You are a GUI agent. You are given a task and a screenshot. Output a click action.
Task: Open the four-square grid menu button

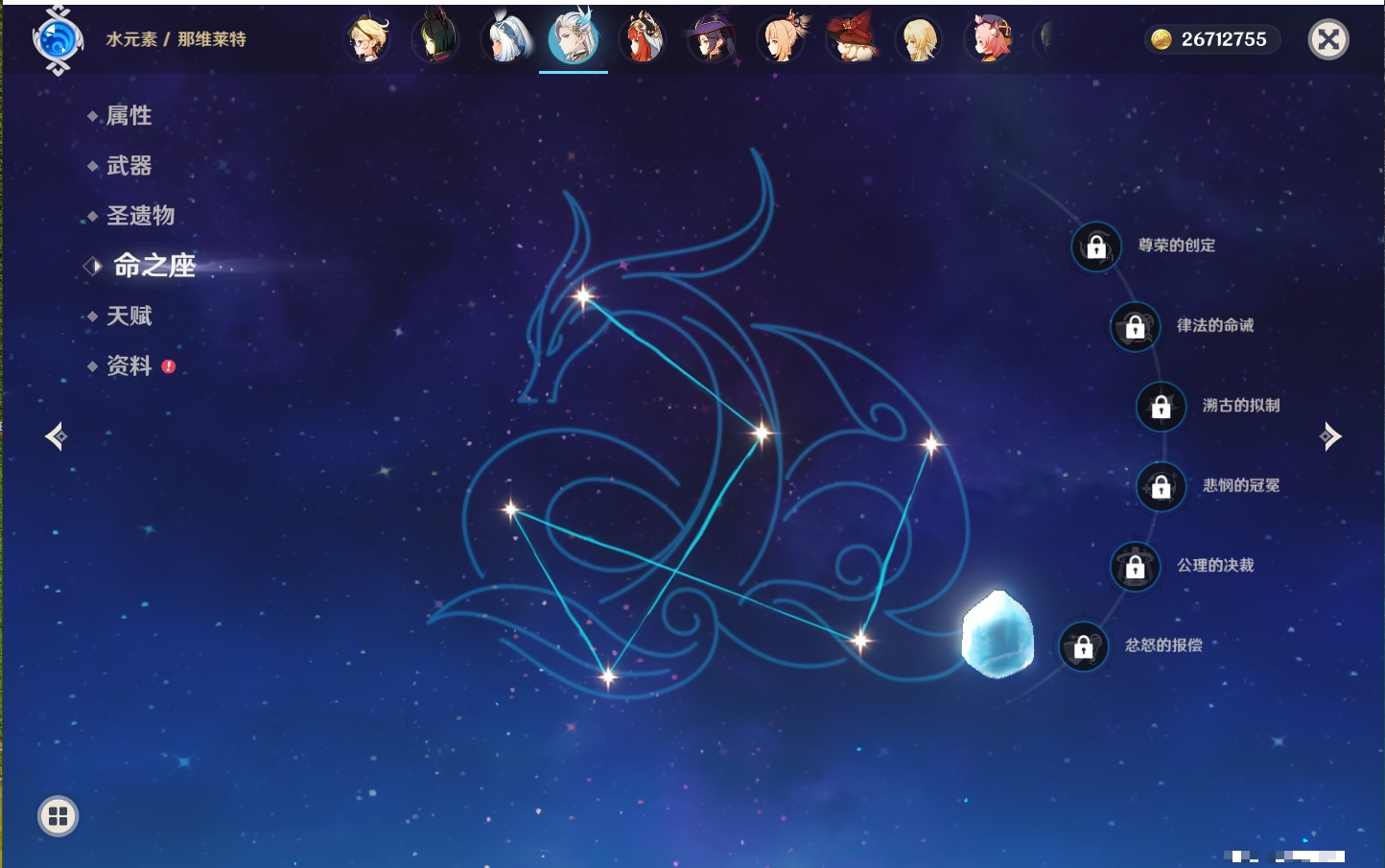coord(59,816)
